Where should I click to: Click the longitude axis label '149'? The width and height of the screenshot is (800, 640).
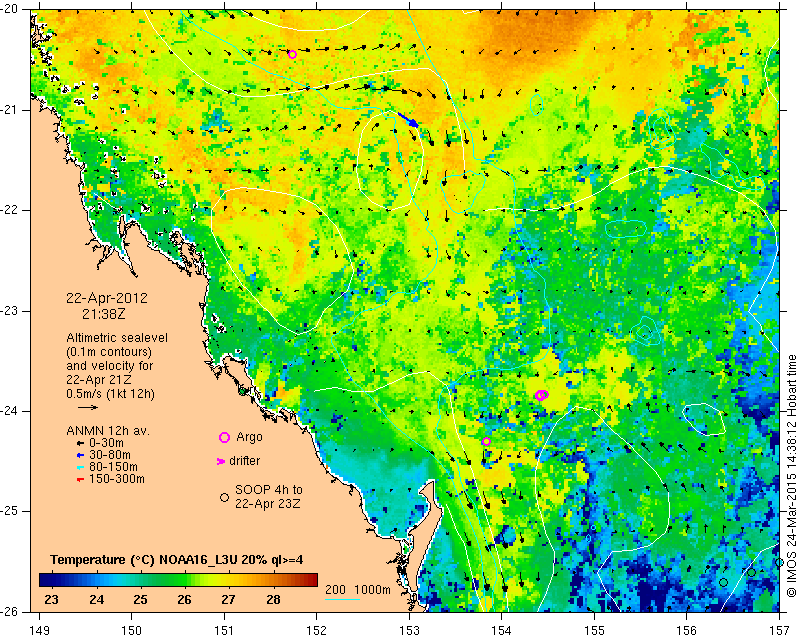coord(40,631)
